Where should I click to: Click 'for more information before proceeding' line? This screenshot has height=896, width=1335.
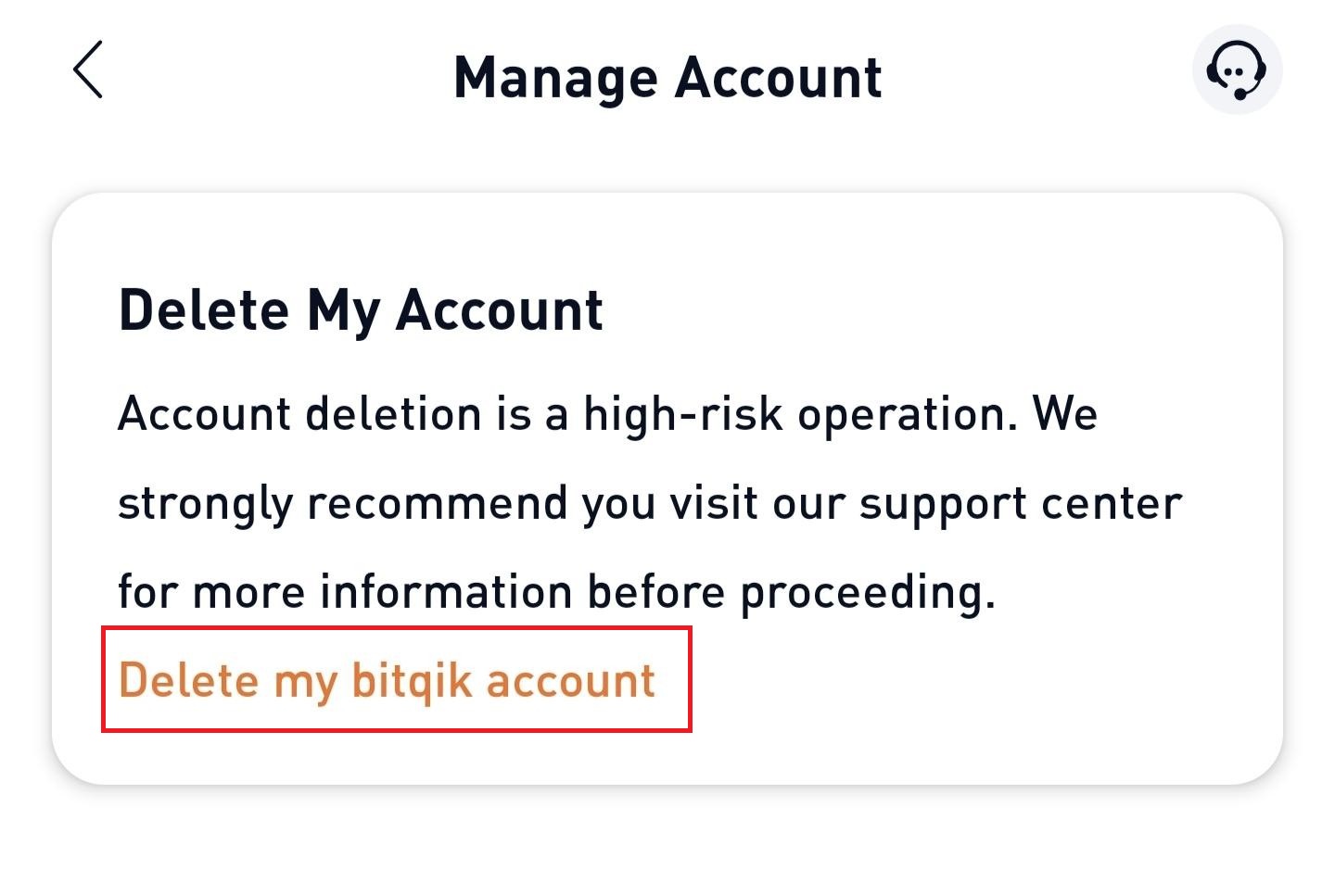pos(556,592)
